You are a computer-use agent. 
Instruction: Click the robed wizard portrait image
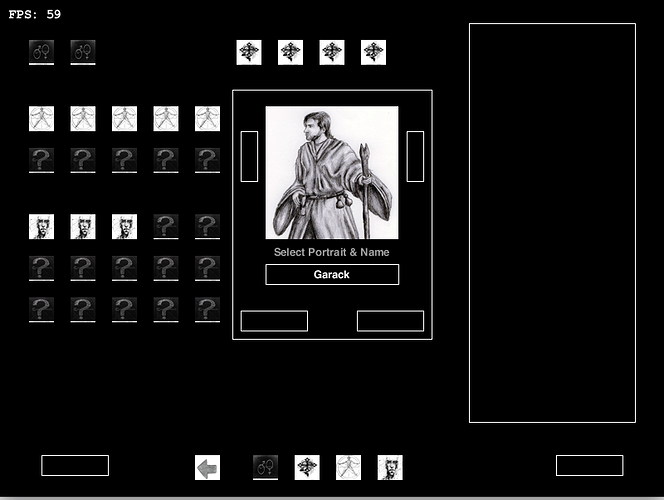tap(332, 173)
